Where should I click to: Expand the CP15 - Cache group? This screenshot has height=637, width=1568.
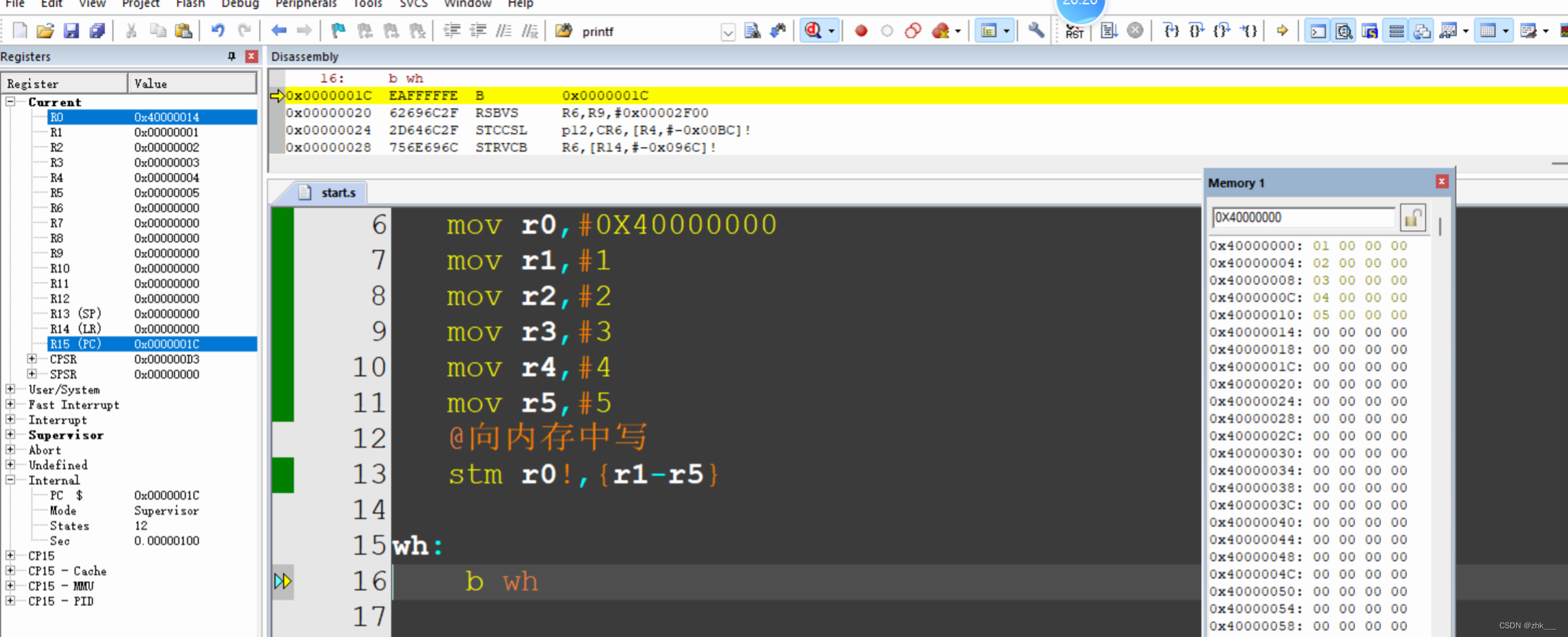(x=10, y=570)
